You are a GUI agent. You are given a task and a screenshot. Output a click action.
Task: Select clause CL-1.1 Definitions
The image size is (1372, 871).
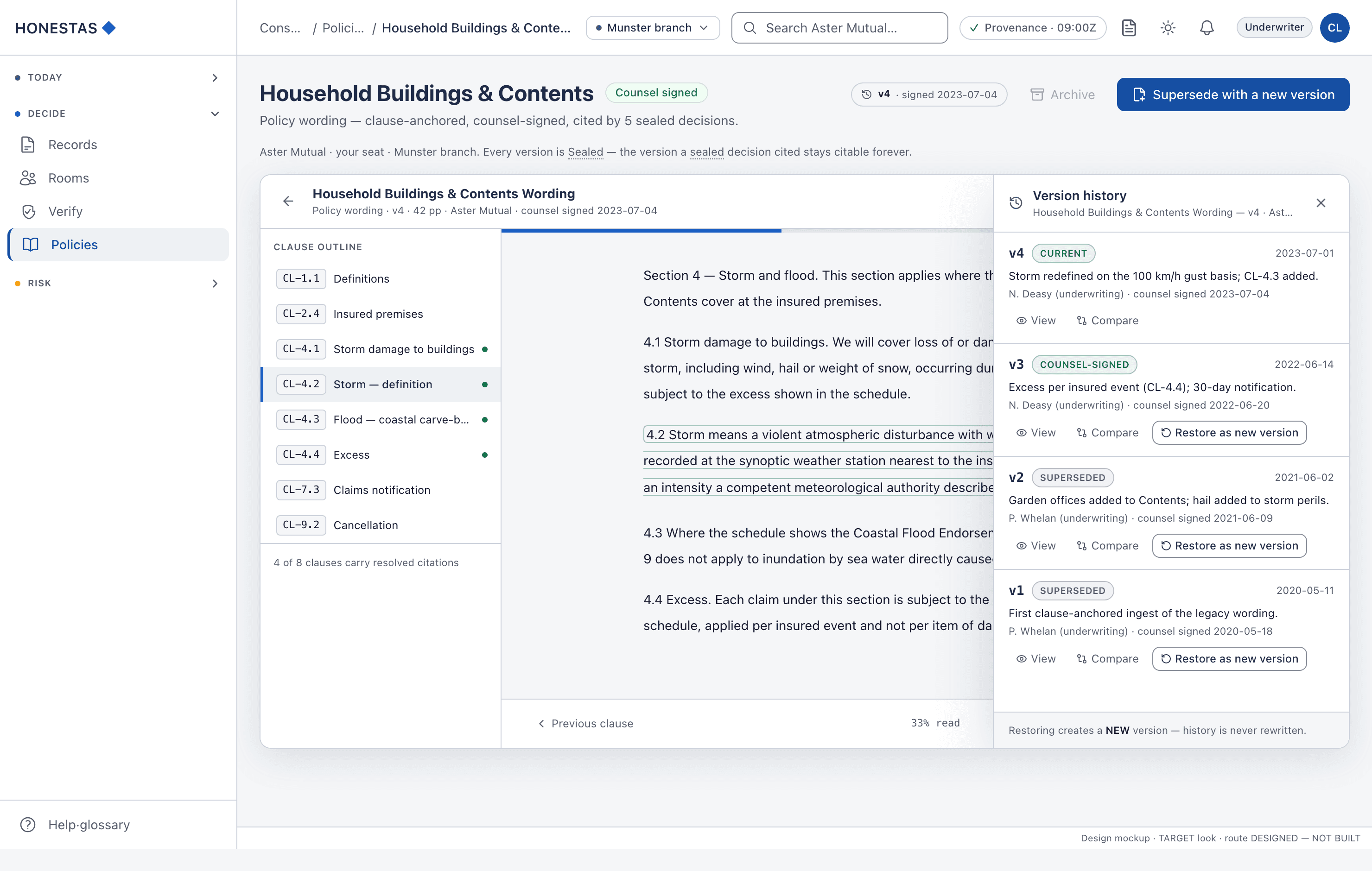click(x=381, y=278)
